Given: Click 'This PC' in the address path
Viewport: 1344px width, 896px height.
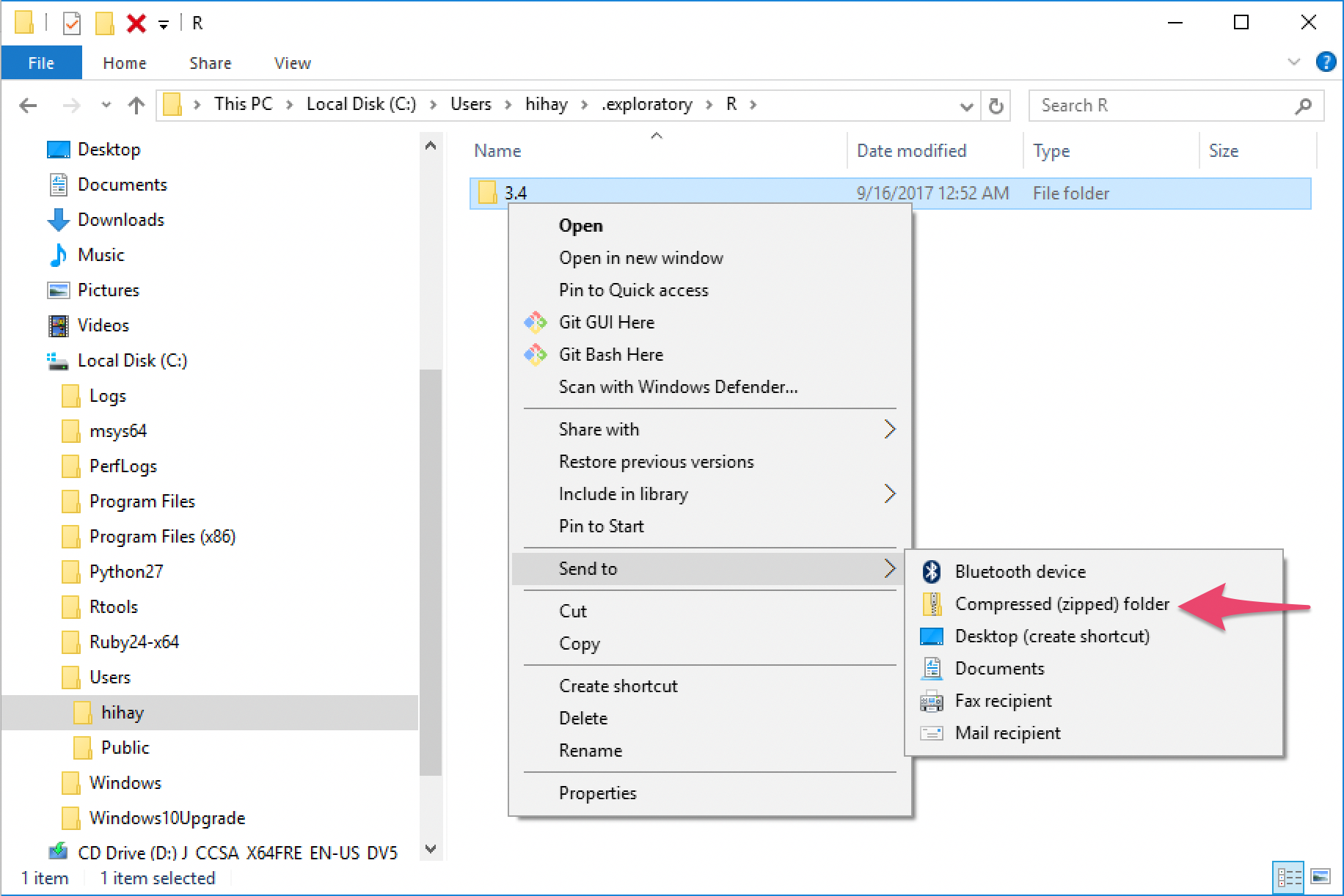Looking at the screenshot, I should pos(243,104).
